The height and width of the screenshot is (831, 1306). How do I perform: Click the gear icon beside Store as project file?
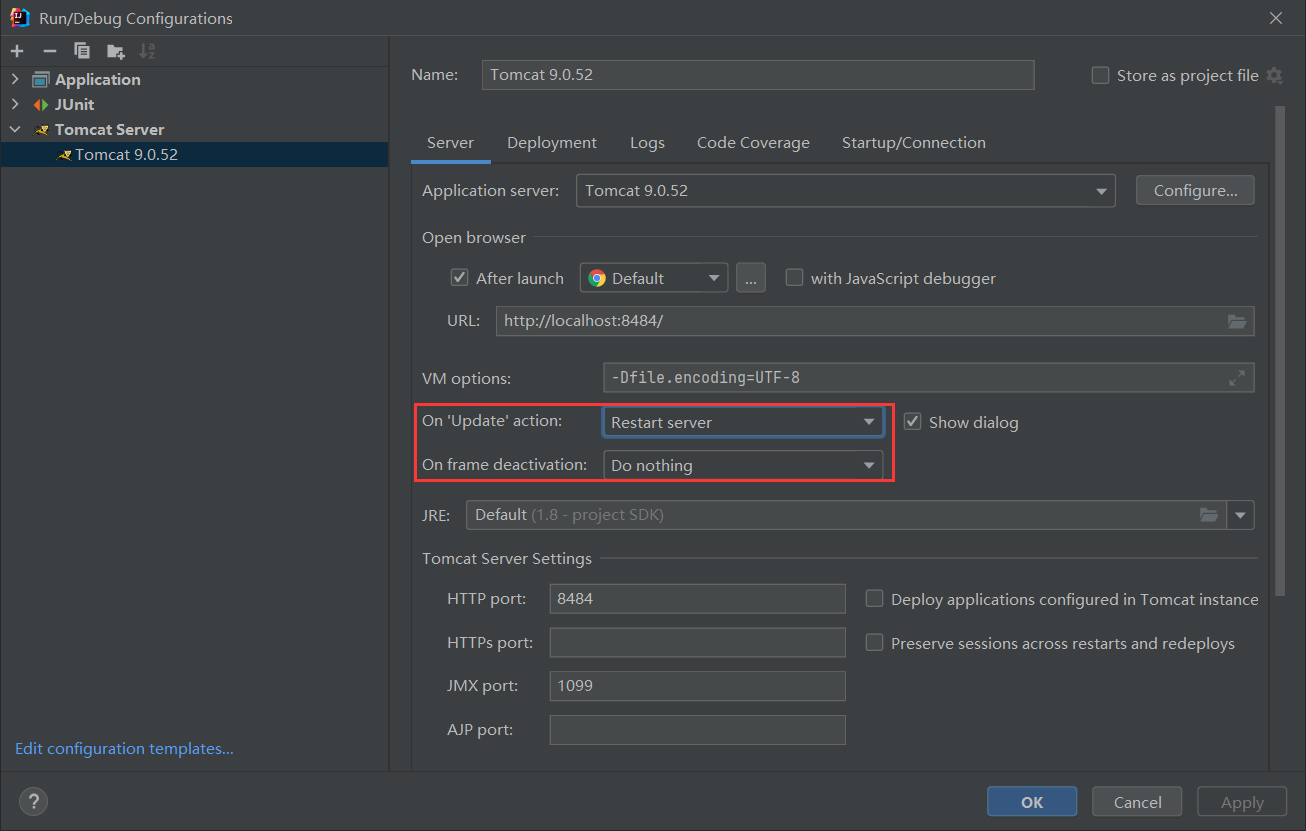pos(1274,76)
